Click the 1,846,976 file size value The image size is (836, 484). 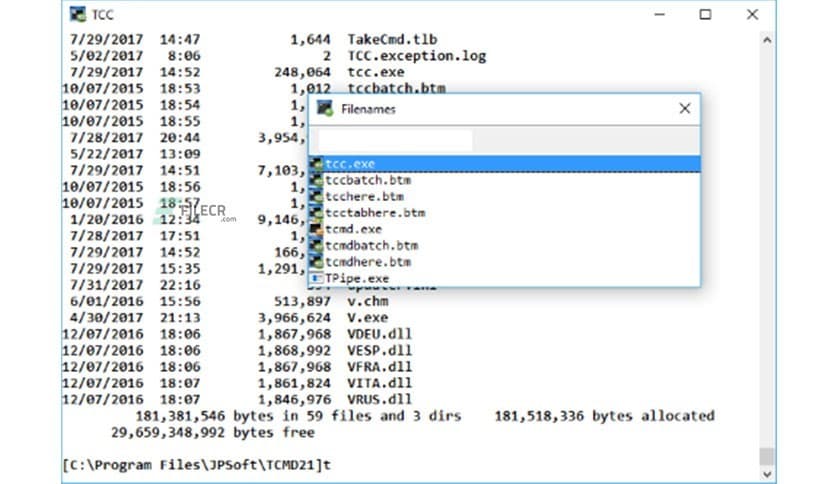[294, 399]
